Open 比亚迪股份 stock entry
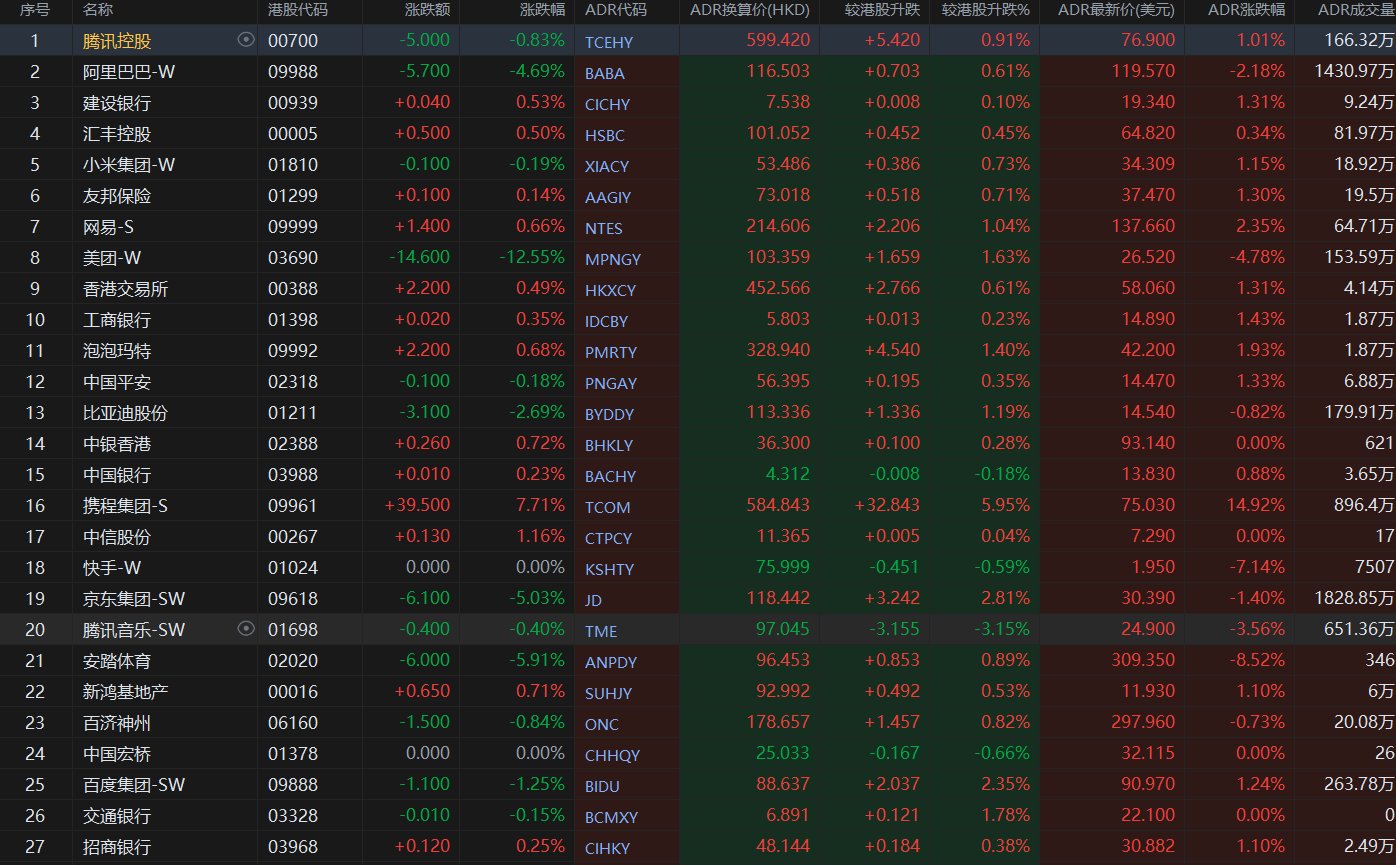 pyautogui.click(x=125, y=413)
